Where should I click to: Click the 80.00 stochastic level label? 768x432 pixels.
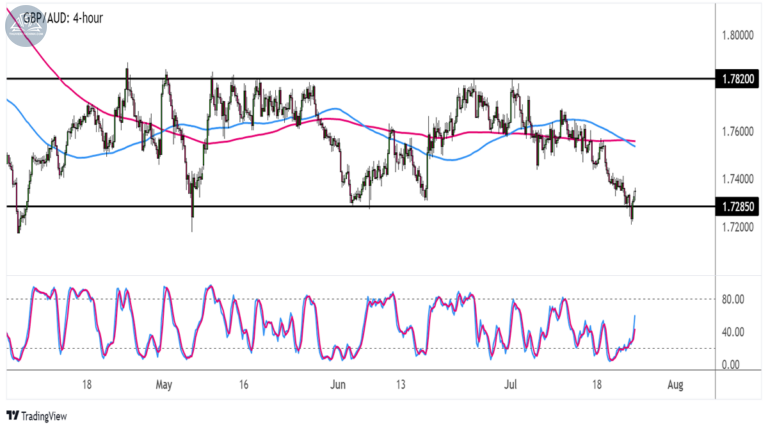tap(733, 299)
